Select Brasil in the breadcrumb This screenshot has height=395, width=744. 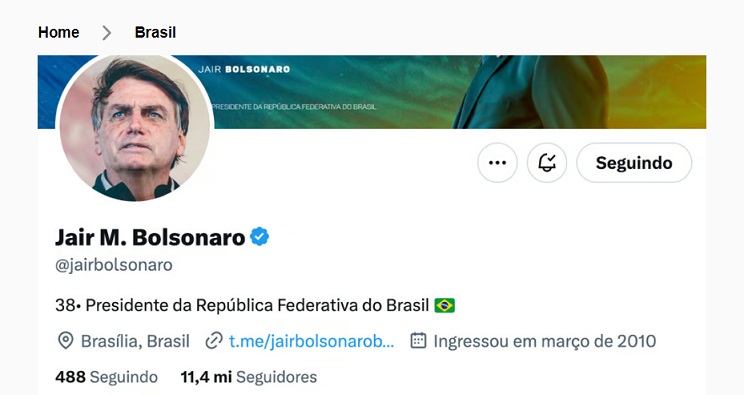155,32
